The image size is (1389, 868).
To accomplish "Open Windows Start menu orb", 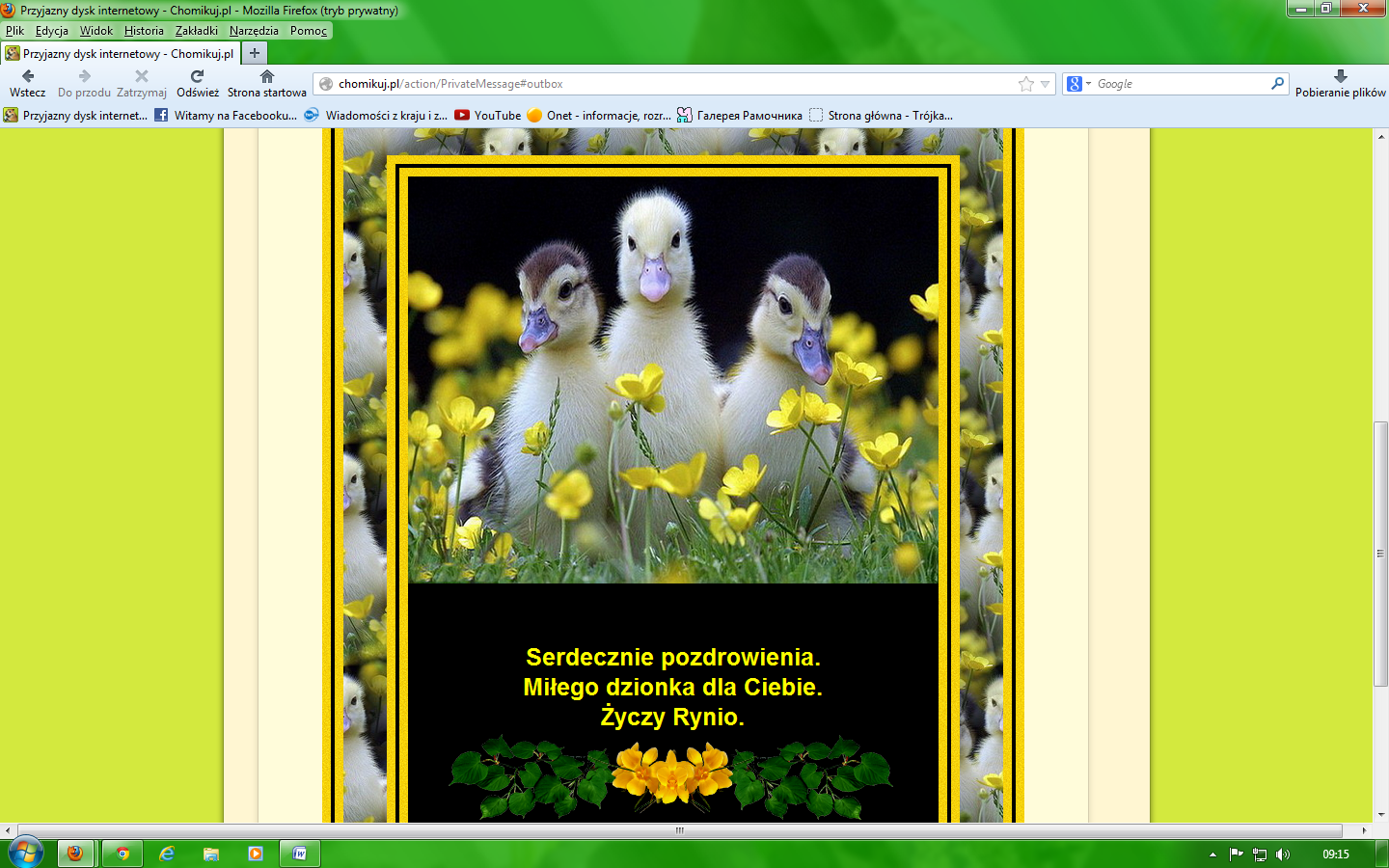I will tap(25, 853).
